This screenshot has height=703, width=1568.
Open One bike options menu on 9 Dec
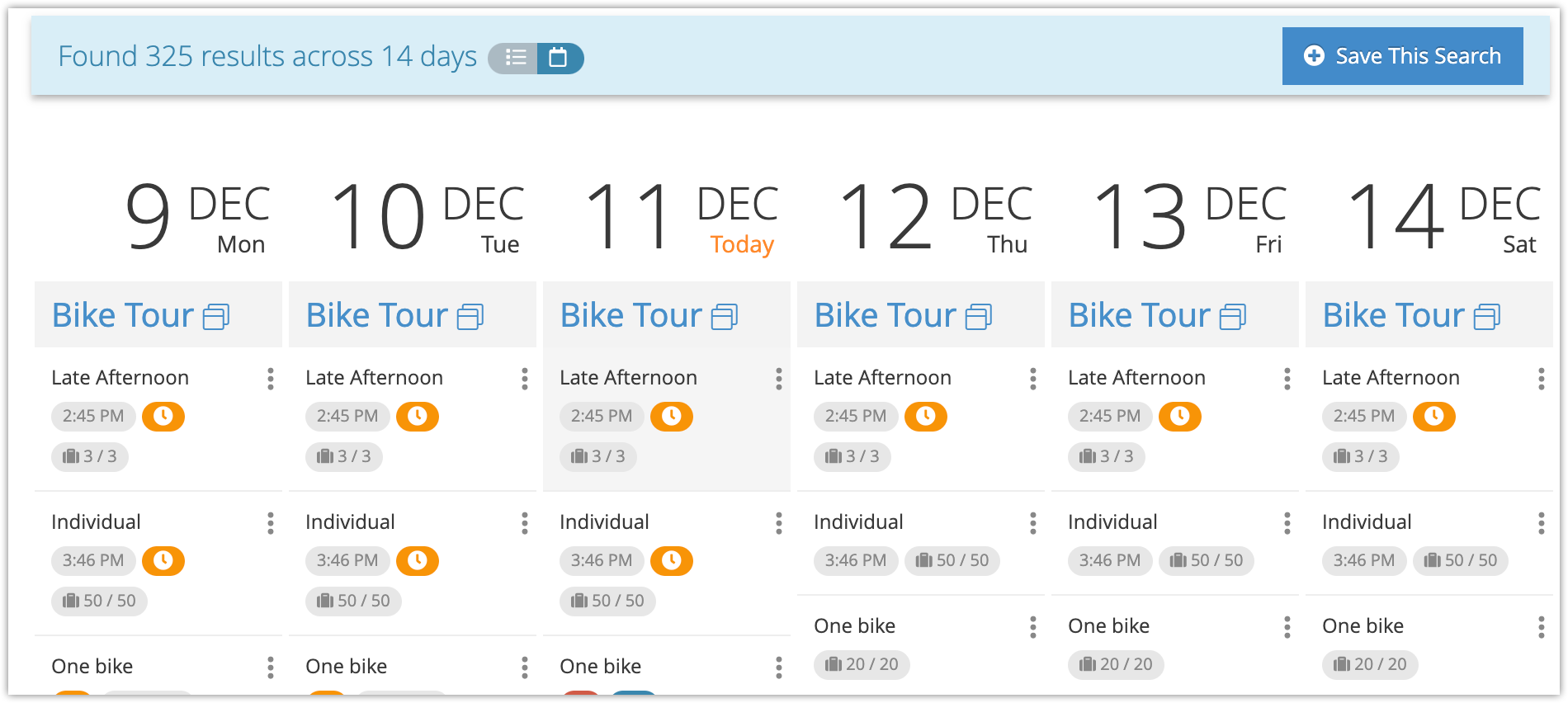click(270, 668)
